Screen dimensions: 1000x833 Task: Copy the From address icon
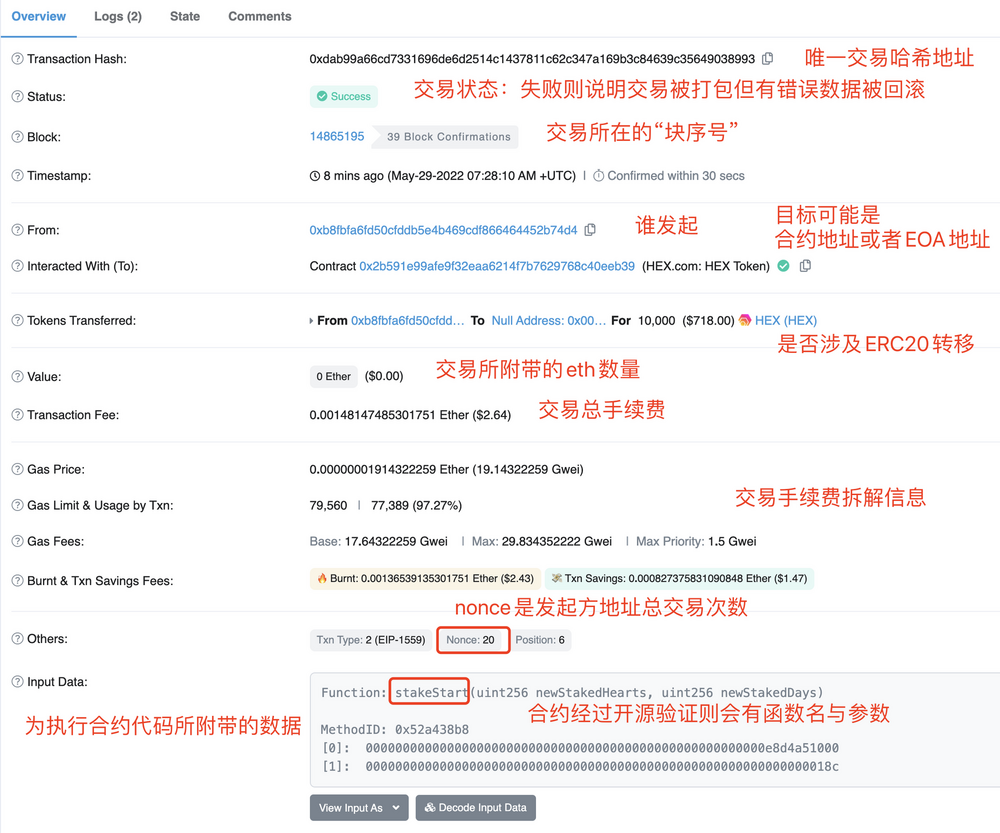click(591, 230)
